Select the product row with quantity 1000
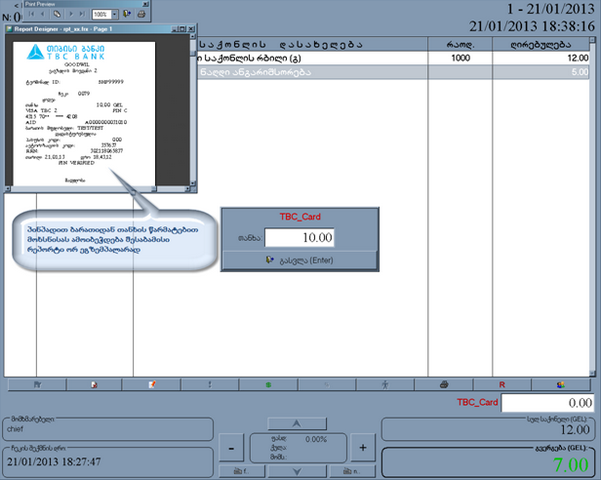Screen dimensions: 601x480 [400, 58]
